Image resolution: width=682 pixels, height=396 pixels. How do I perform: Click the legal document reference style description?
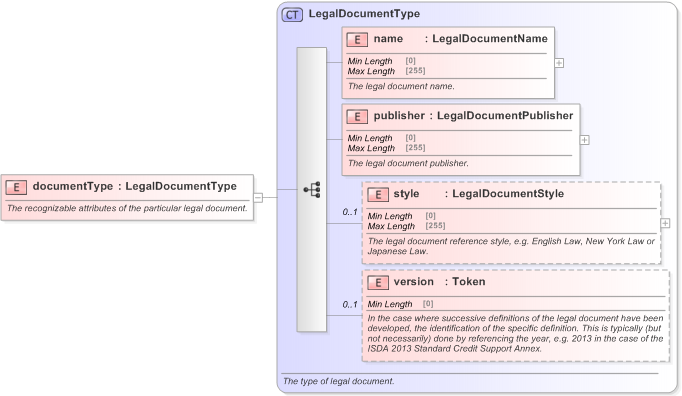click(x=511, y=246)
